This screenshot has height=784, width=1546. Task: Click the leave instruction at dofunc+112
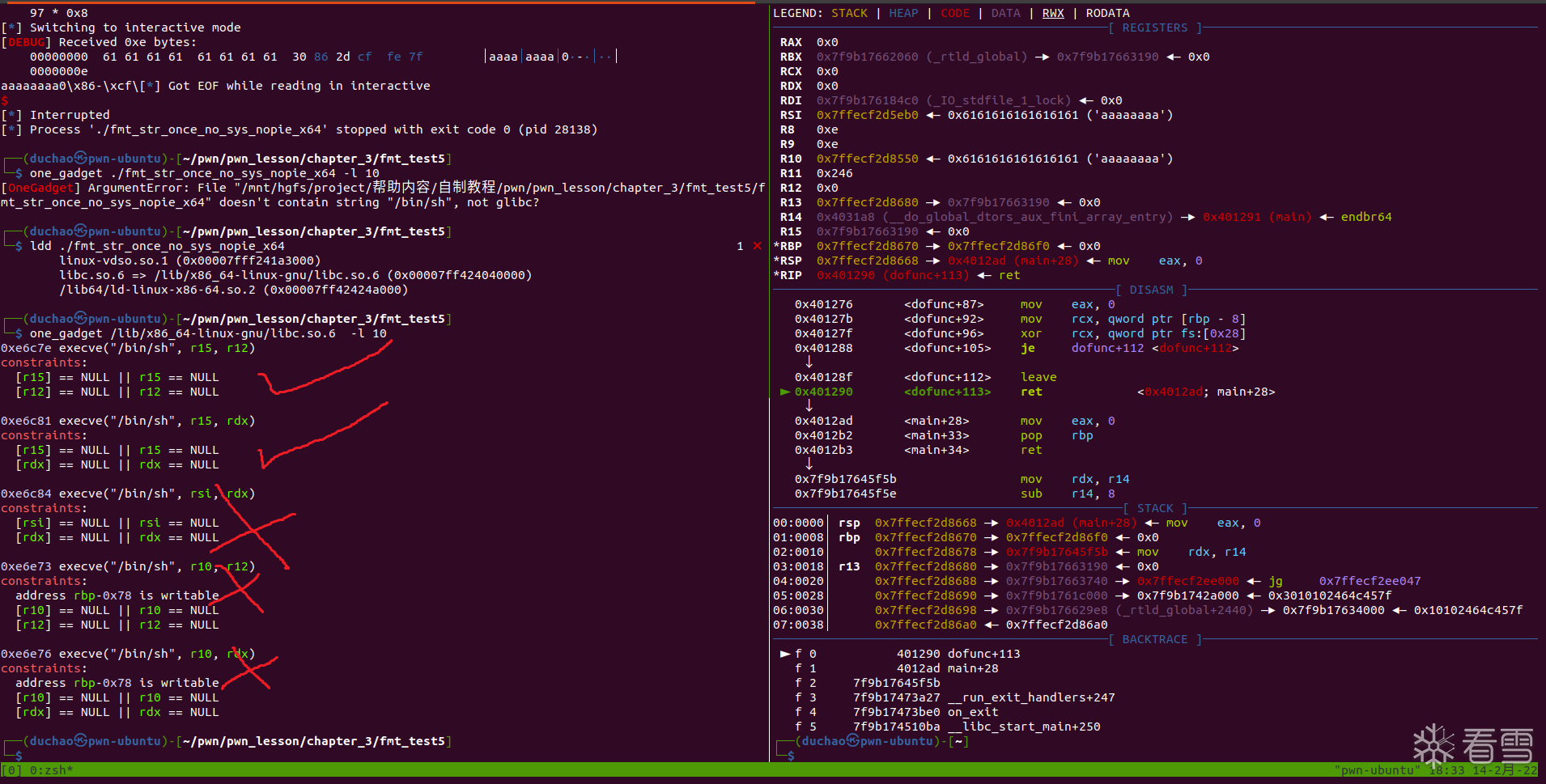click(1038, 377)
